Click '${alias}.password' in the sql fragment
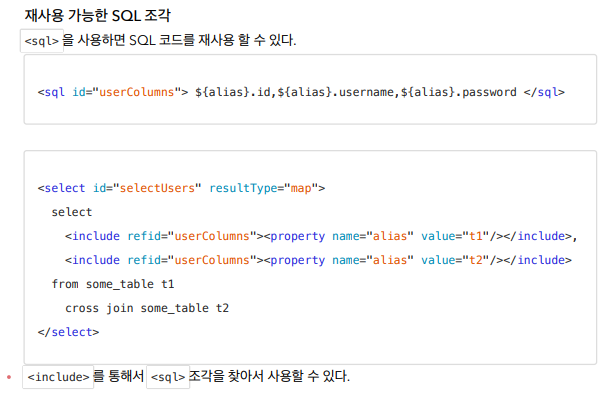 [458, 92]
